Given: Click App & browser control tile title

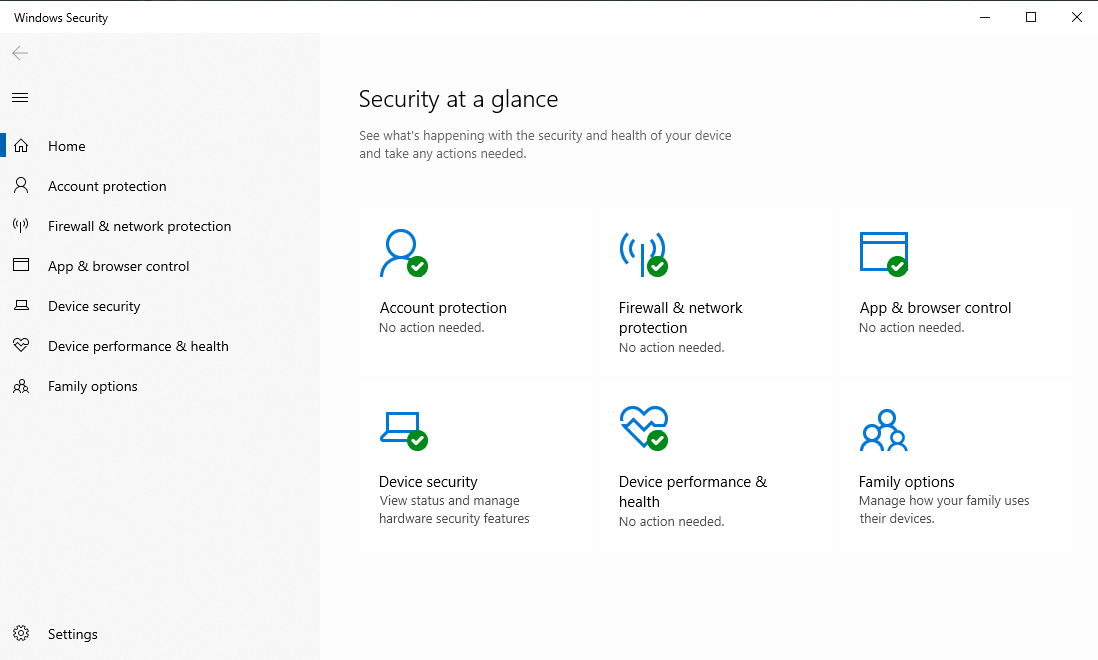Looking at the screenshot, I should 935,308.
